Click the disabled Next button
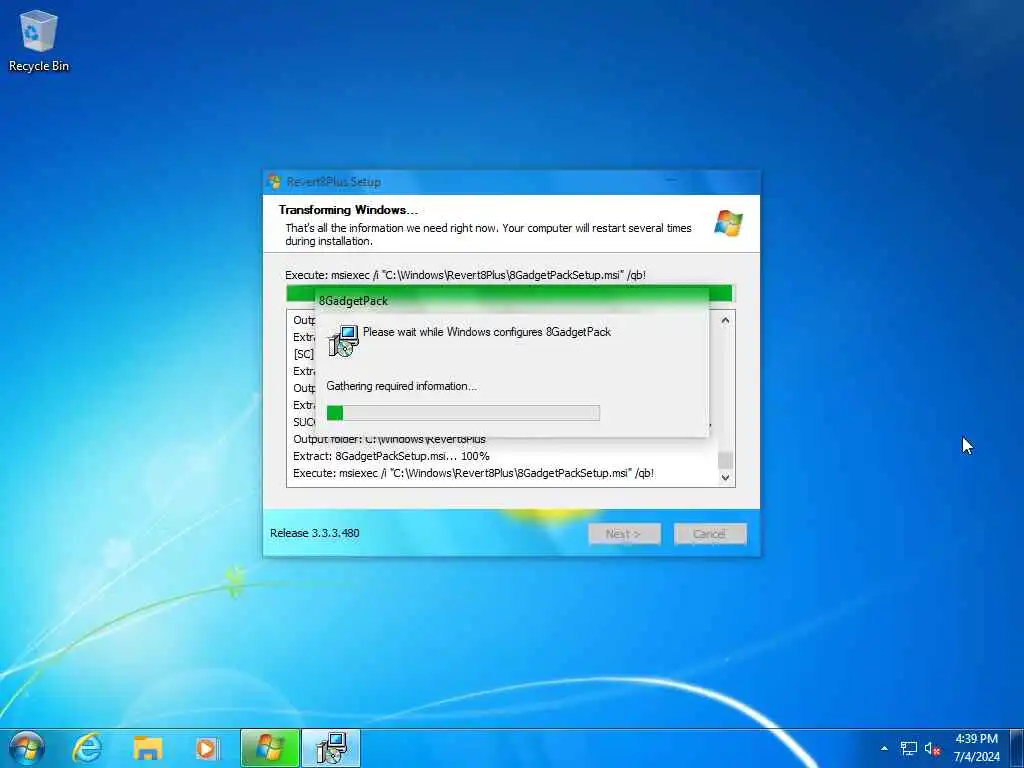 pos(624,534)
